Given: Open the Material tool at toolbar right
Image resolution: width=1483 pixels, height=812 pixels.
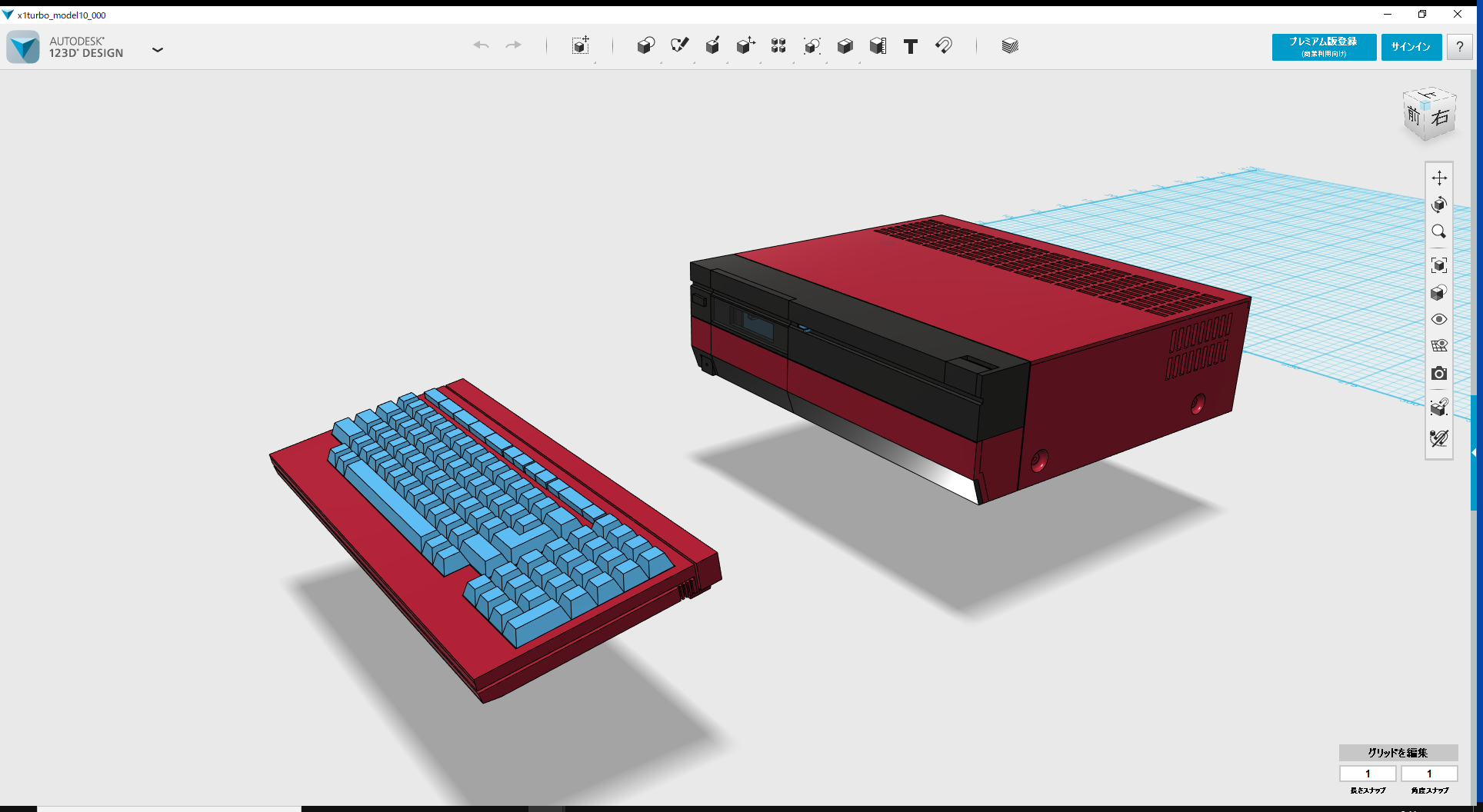Looking at the screenshot, I should pos(1010,45).
